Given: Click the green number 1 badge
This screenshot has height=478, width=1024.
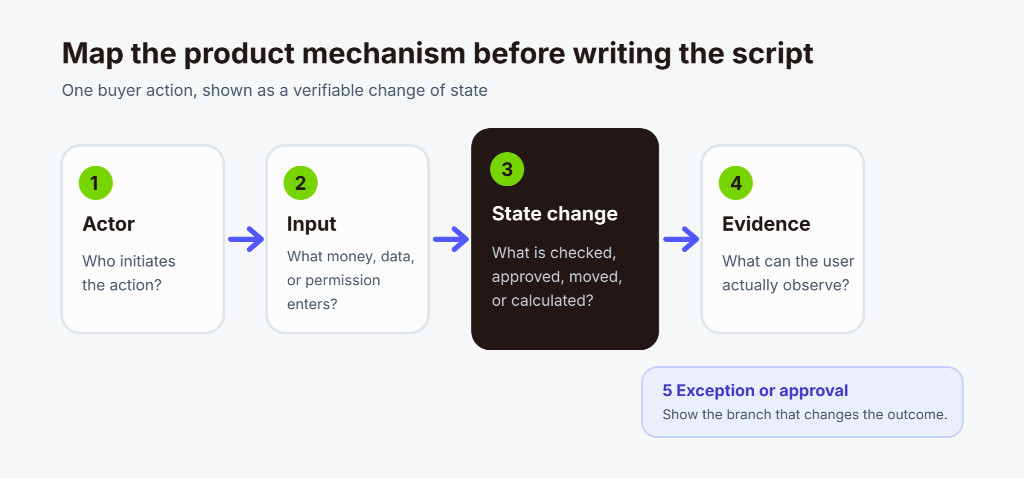Looking at the screenshot, I should tap(95, 183).
